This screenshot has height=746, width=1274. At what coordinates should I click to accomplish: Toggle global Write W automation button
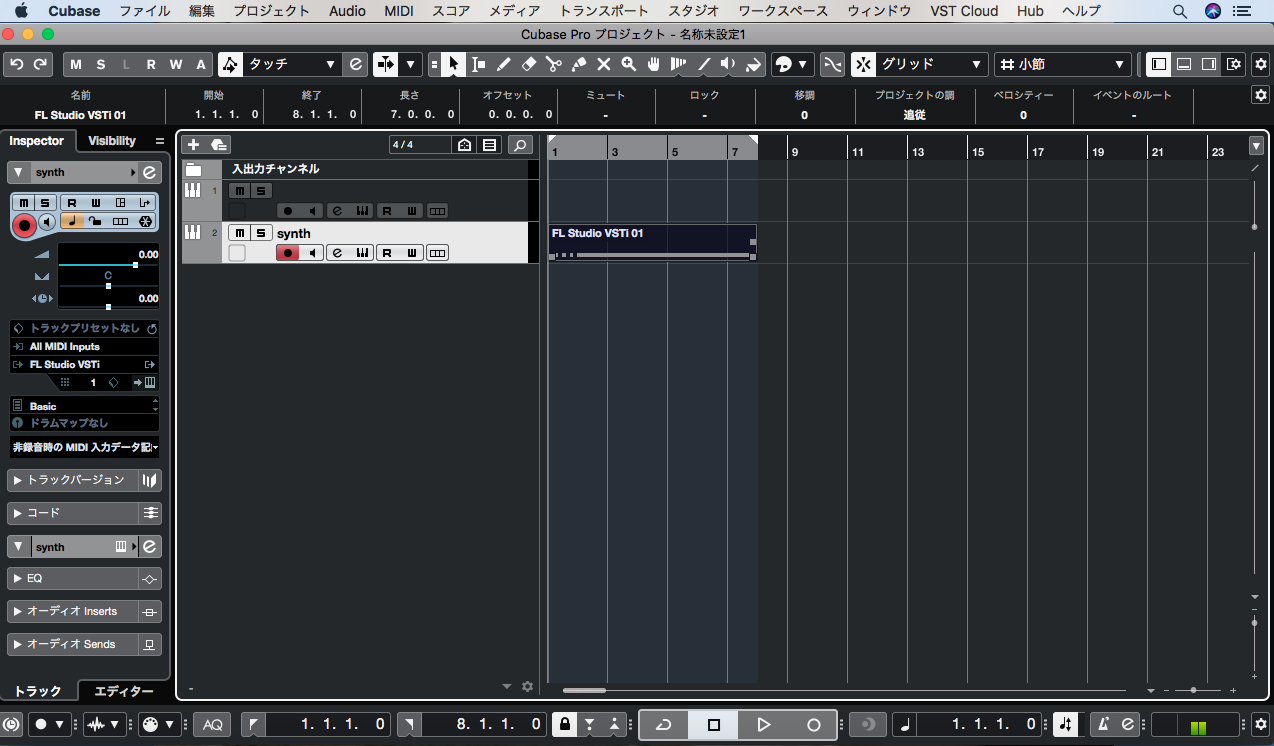pyautogui.click(x=176, y=64)
